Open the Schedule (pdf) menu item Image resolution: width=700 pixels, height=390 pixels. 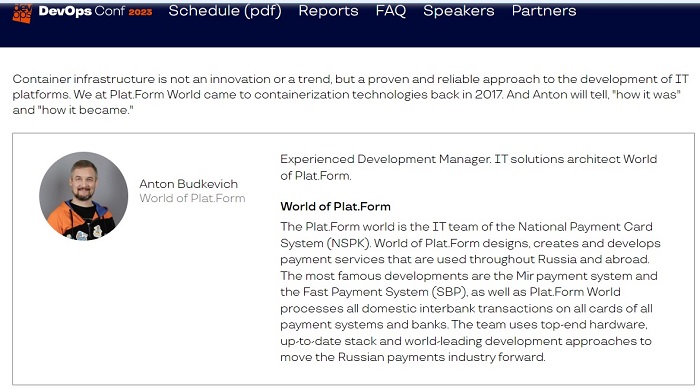[225, 11]
